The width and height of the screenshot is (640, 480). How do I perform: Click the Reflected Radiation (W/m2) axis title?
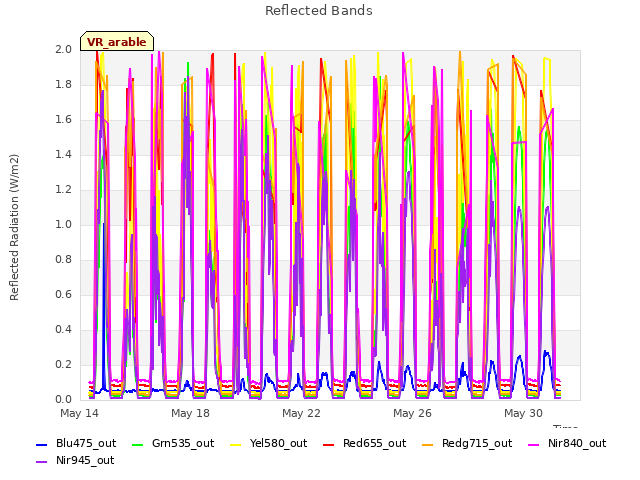tap(14, 227)
